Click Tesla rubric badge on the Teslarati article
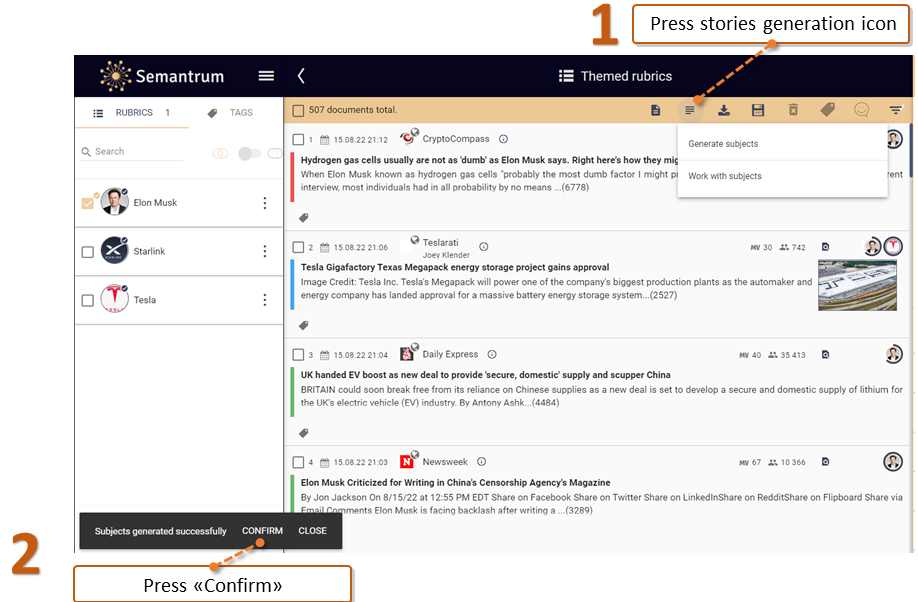 (x=893, y=247)
